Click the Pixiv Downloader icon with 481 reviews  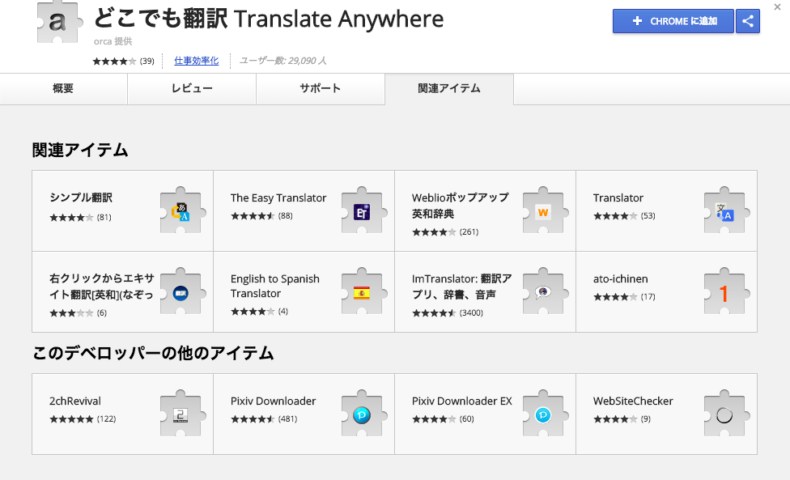[x=362, y=414]
